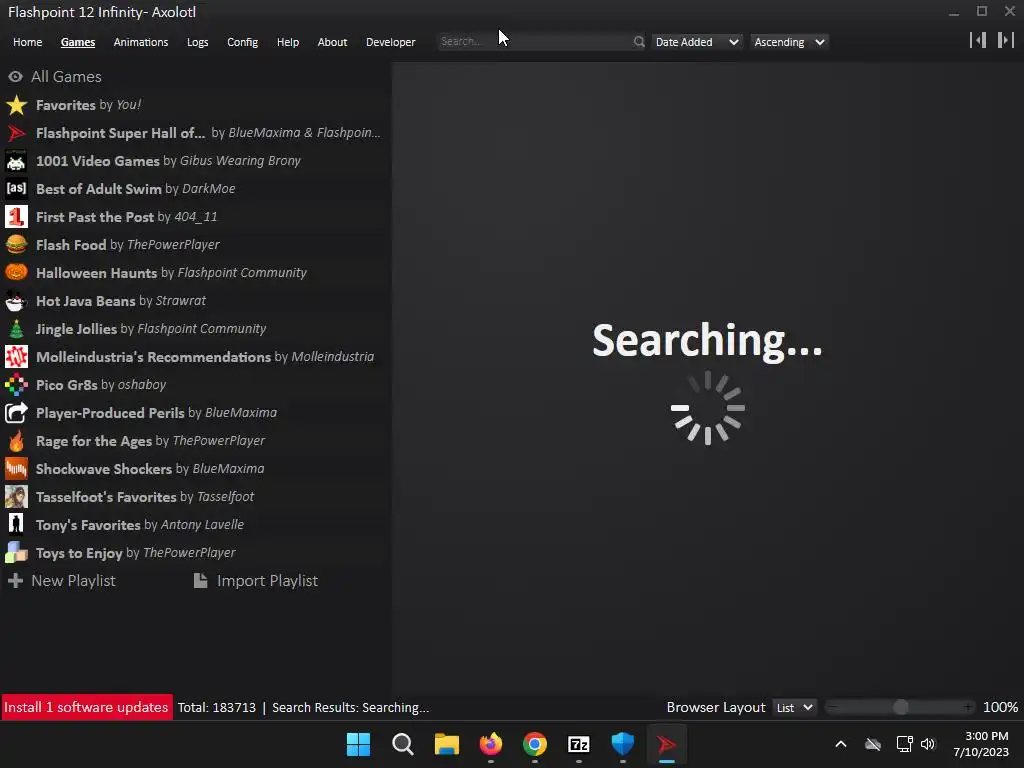The width and height of the screenshot is (1024, 768).
Task: Select Shockwave Shockers by BlueMaxima
Action: tap(196, 469)
